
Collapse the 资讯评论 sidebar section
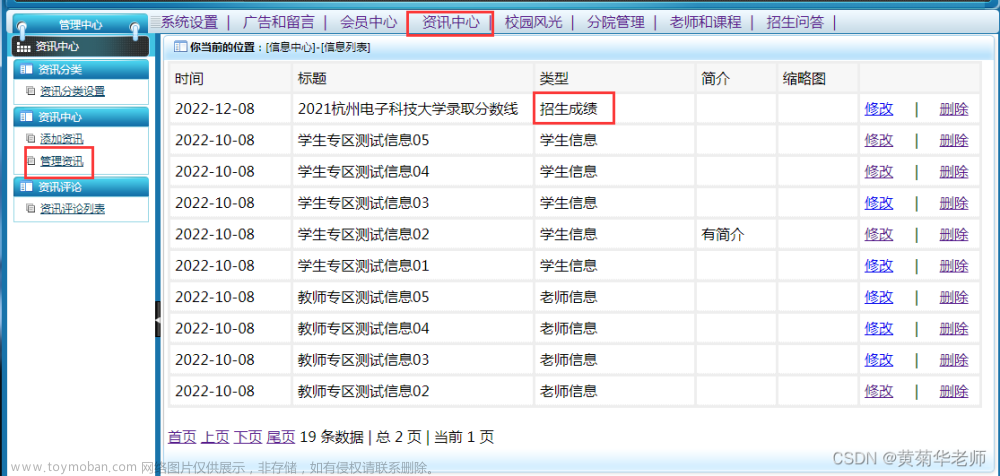point(81,187)
